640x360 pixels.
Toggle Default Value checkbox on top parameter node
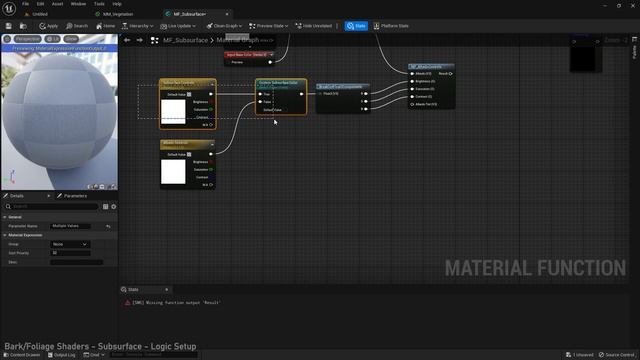point(189,94)
